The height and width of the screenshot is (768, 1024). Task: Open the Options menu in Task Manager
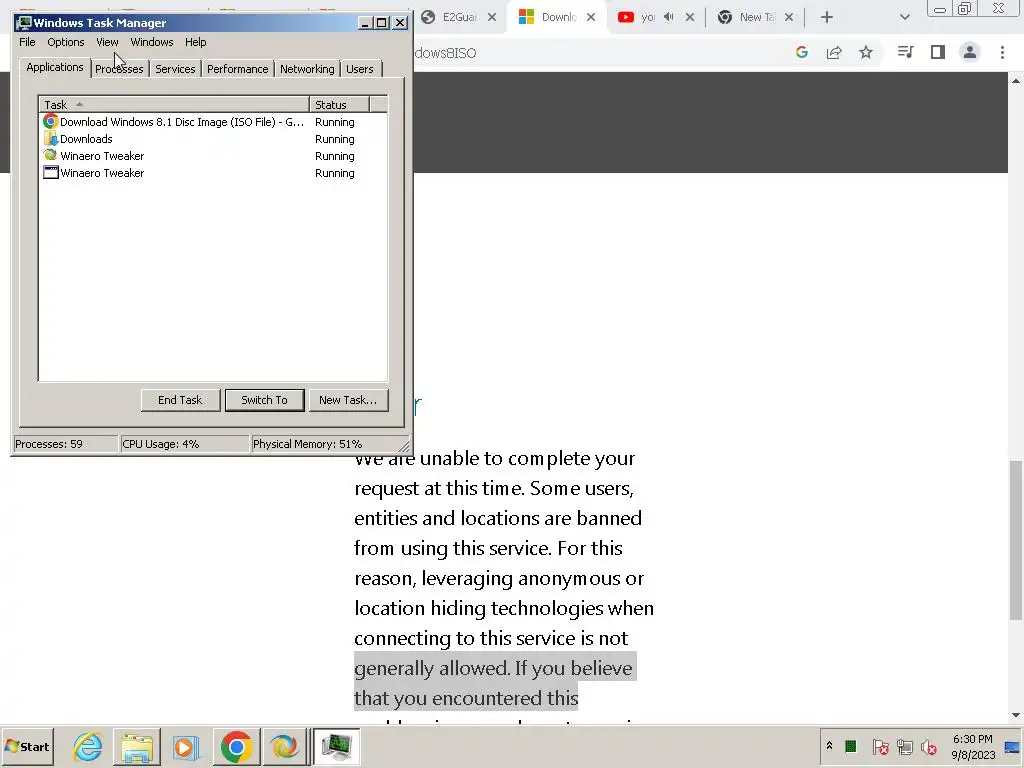[65, 42]
